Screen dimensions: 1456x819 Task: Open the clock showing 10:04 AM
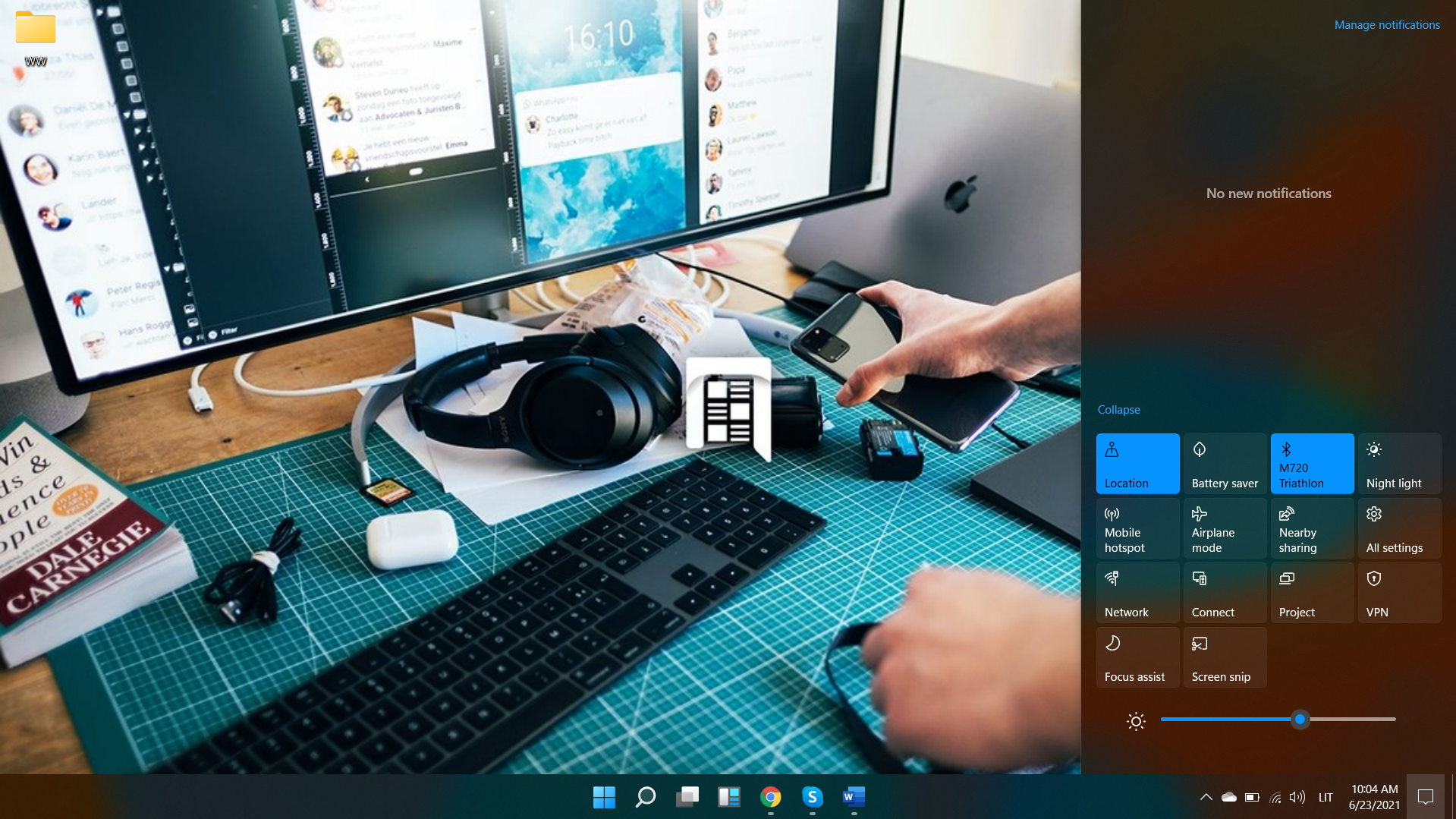pos(1374,797)
